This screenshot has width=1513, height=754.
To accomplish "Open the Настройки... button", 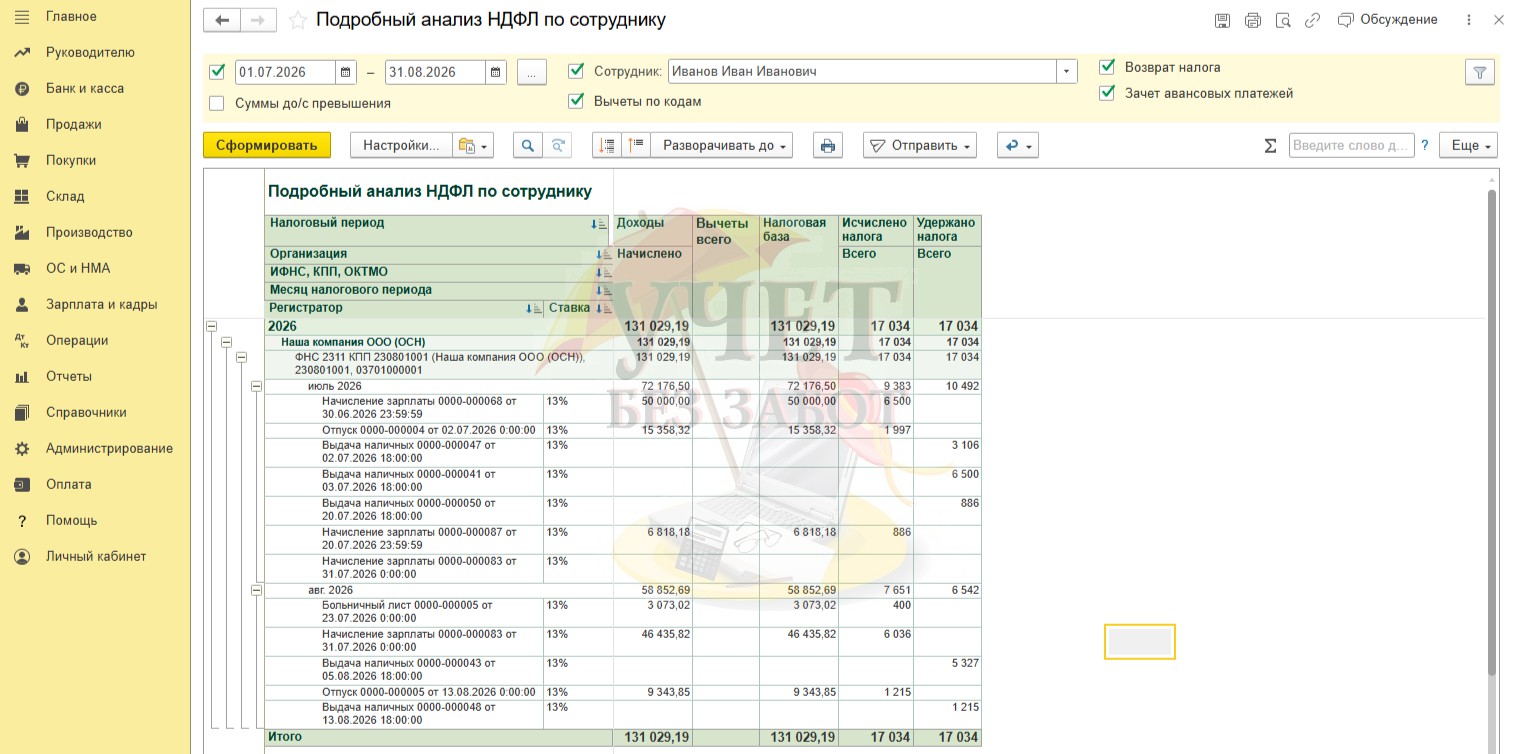I will [401, 145].
